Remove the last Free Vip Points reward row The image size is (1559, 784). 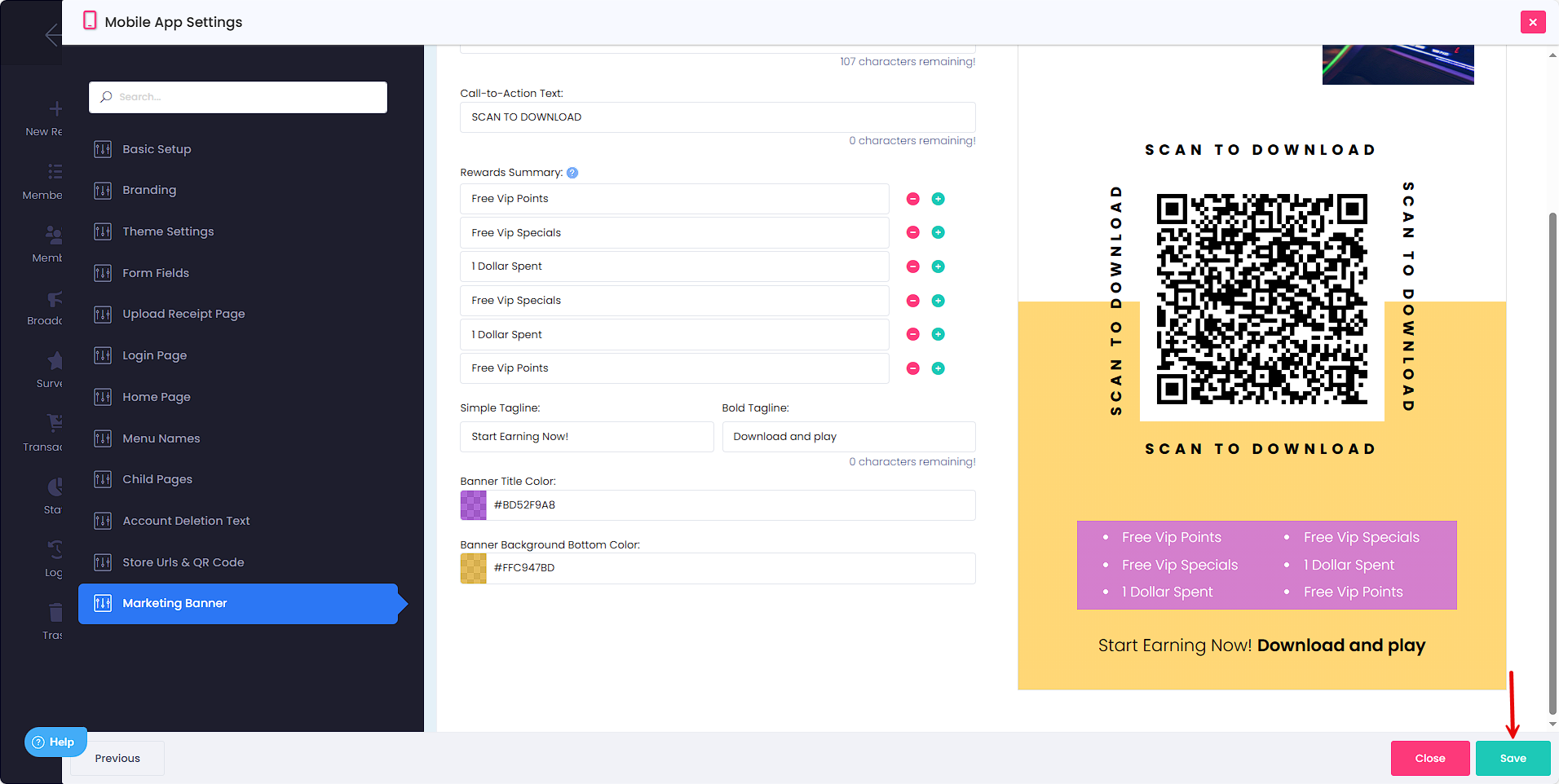click(913, 368)
